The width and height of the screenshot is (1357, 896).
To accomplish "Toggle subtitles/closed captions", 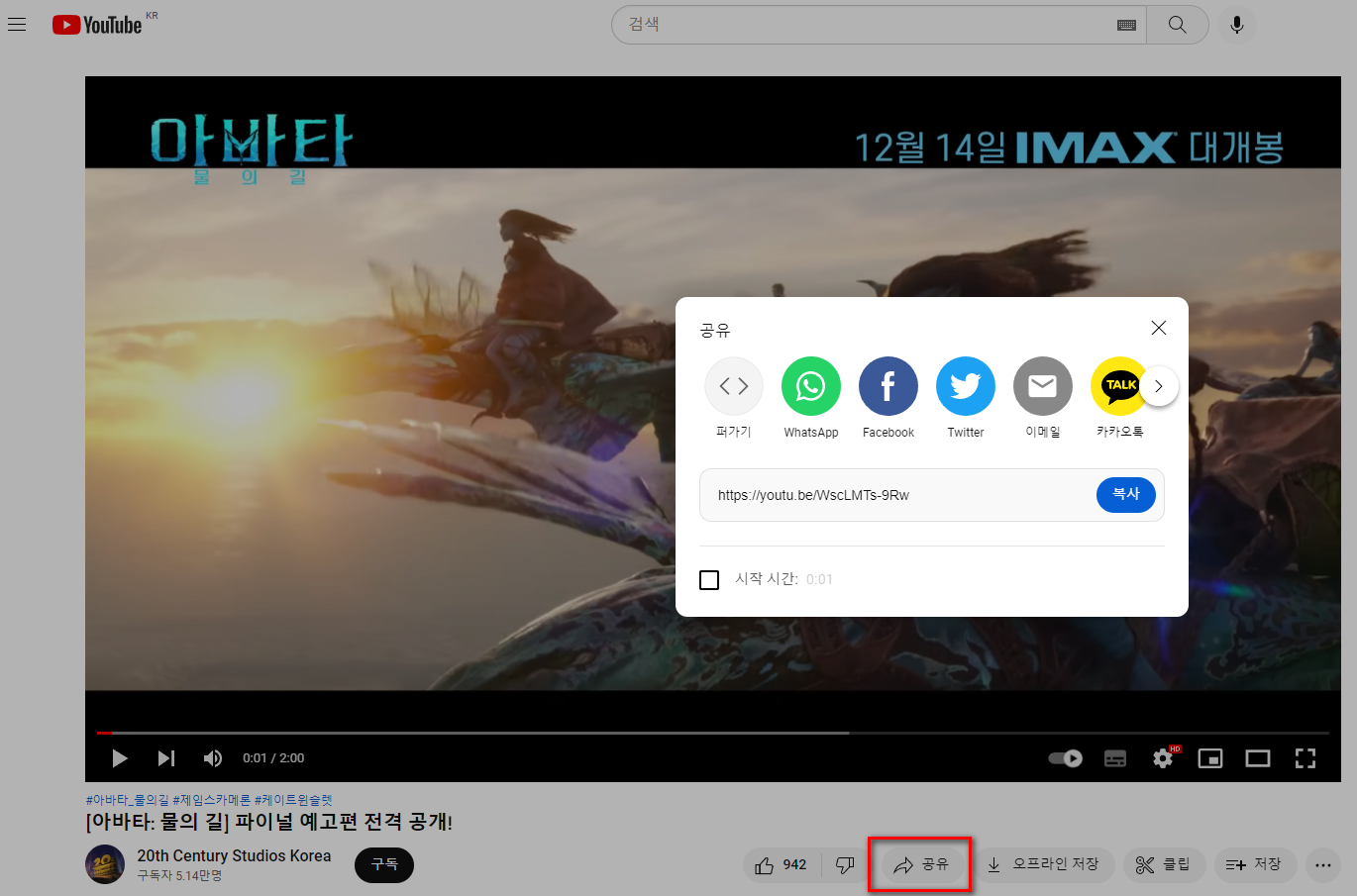I will (1115, 758).
